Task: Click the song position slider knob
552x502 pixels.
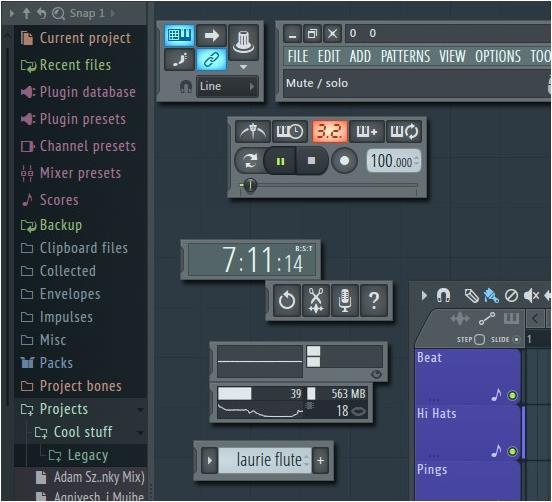Action: tap(250, 185)
